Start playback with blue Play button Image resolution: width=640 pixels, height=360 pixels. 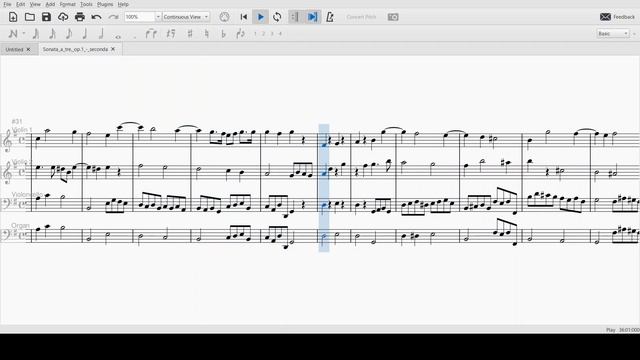(x=260, y=17)
